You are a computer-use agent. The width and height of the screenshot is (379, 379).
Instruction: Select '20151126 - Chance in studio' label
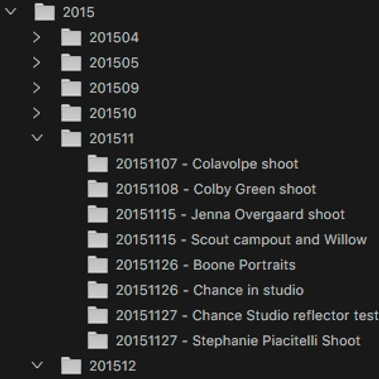(x=210, y=290)
